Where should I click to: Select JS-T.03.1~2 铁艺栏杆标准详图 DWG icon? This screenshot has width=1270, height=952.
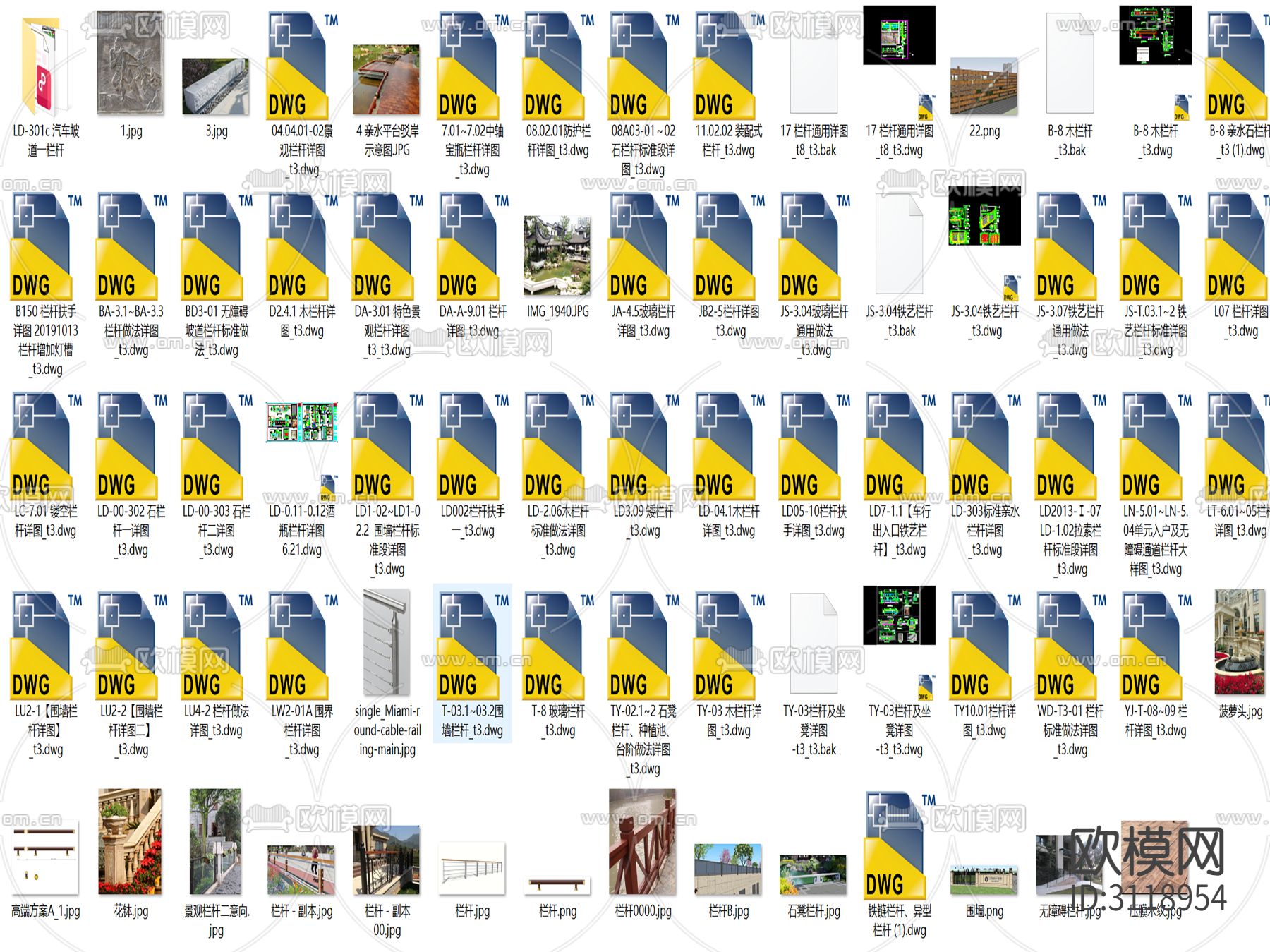1151,245
